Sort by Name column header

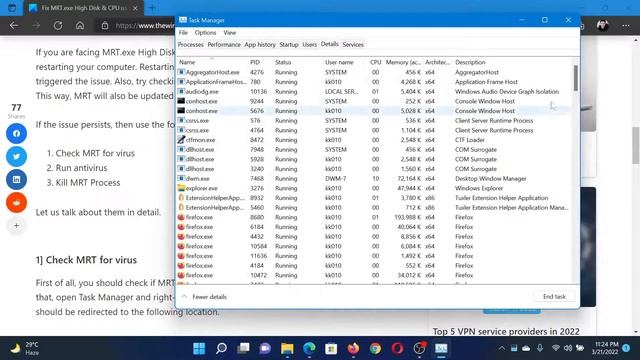coord(212,62)
